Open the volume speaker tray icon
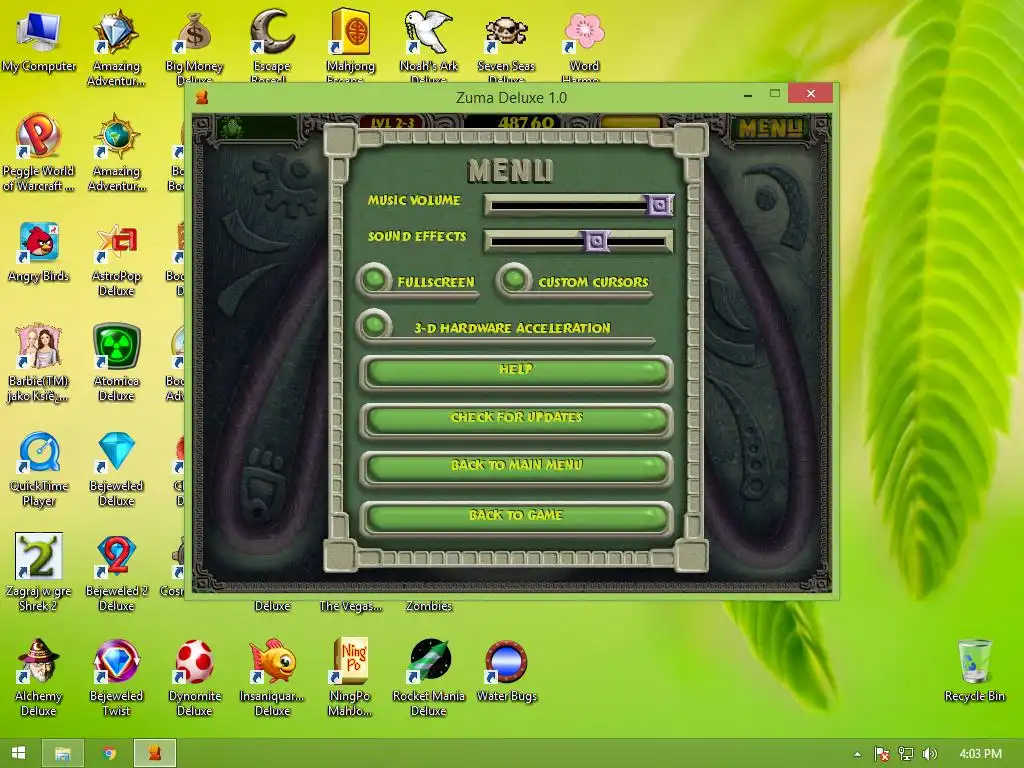The width and height of the screenshot is (1024, 768). (x=929, y=754)
